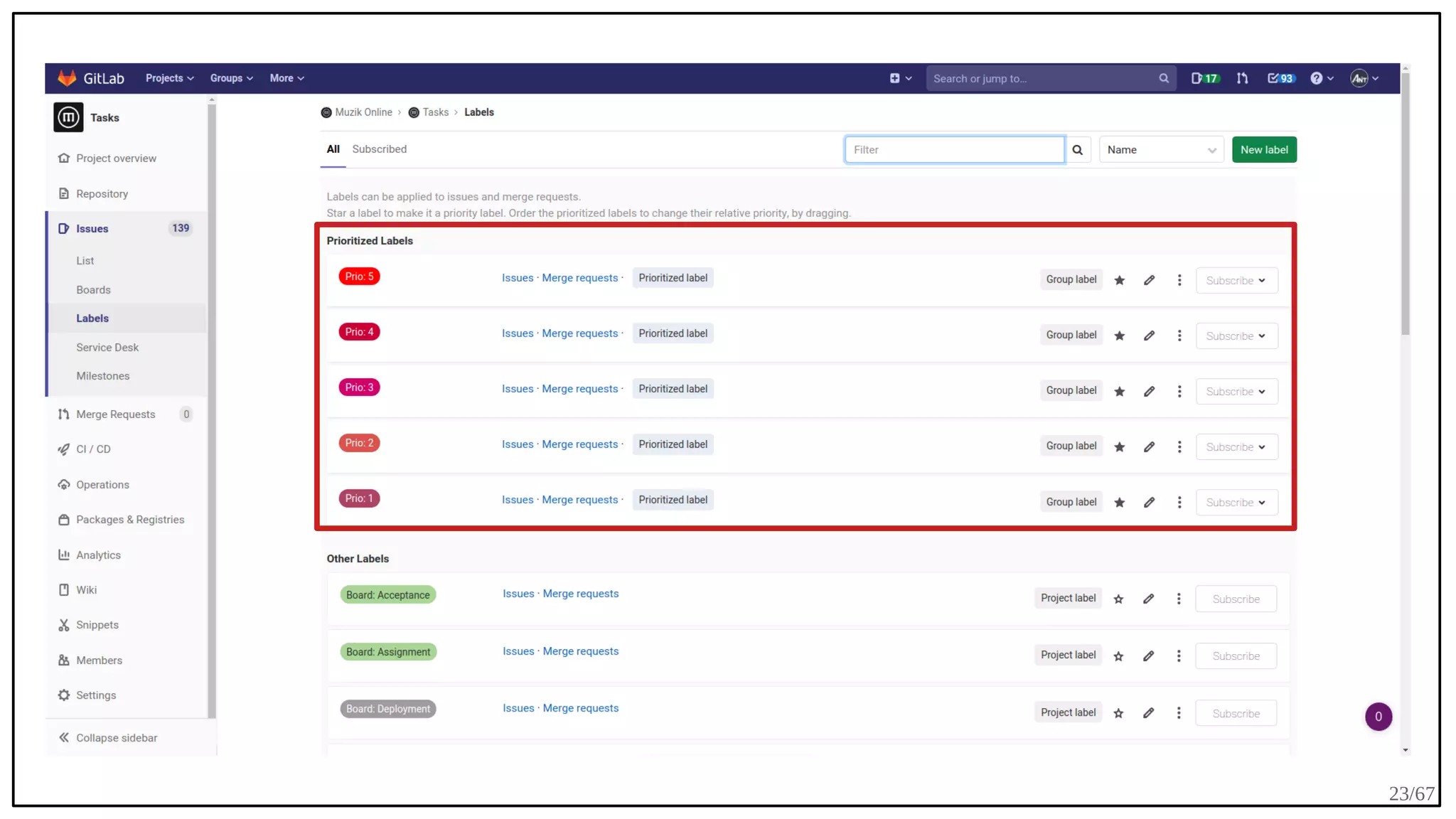Switch to the Subscribed tab

379,149
